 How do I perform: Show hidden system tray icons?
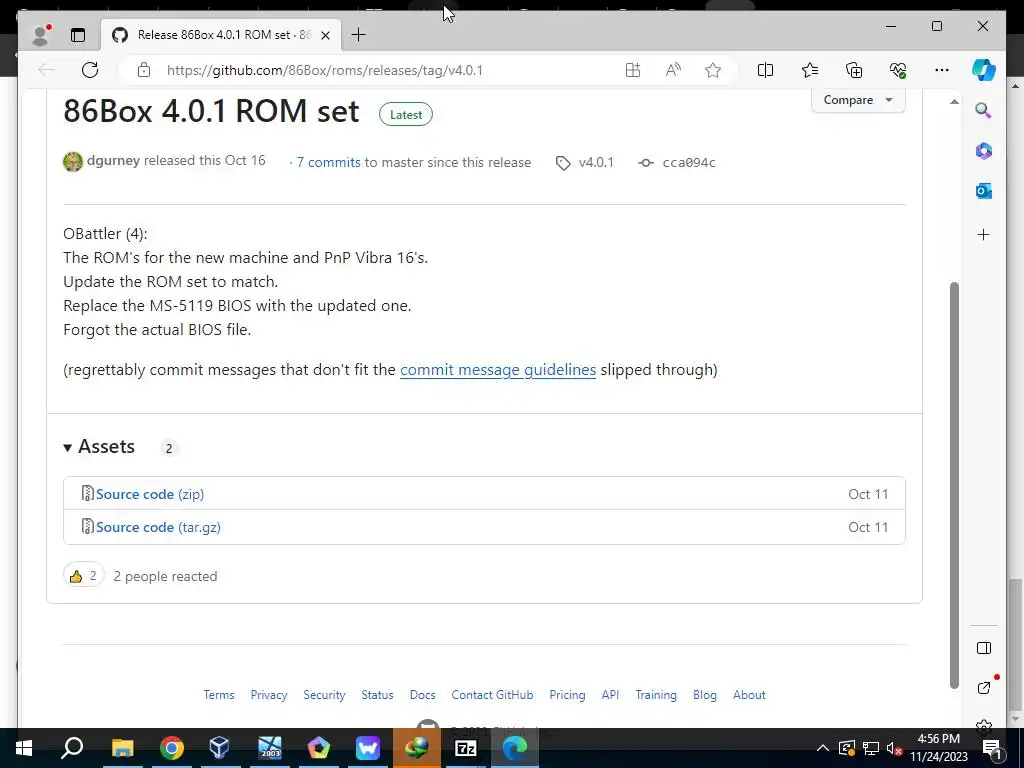pyautogui.click(x=823, y=748)
